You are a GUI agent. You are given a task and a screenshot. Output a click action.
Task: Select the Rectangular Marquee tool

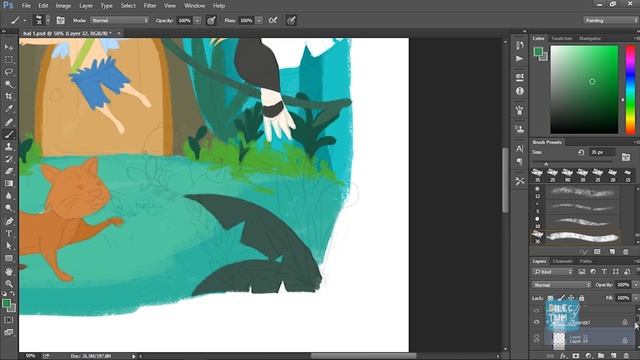(x=9, y=60)
